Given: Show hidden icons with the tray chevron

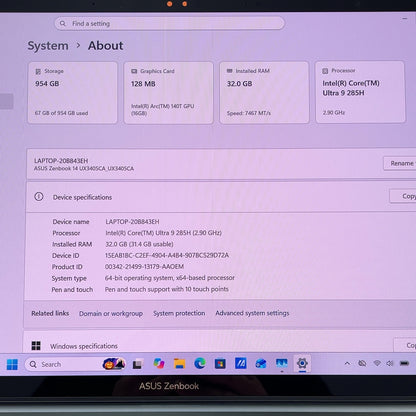Looking at the screenshot, I should [x=347, y=363].
